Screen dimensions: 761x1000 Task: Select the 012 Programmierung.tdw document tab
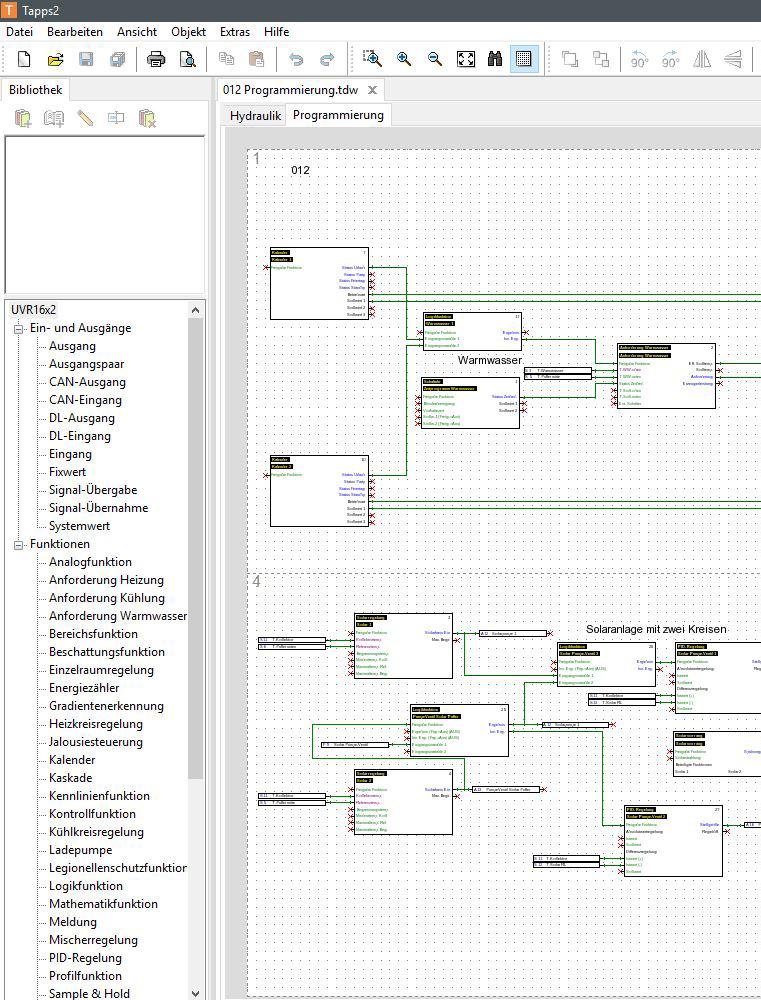pyautogui.click(x=290, y=90)
